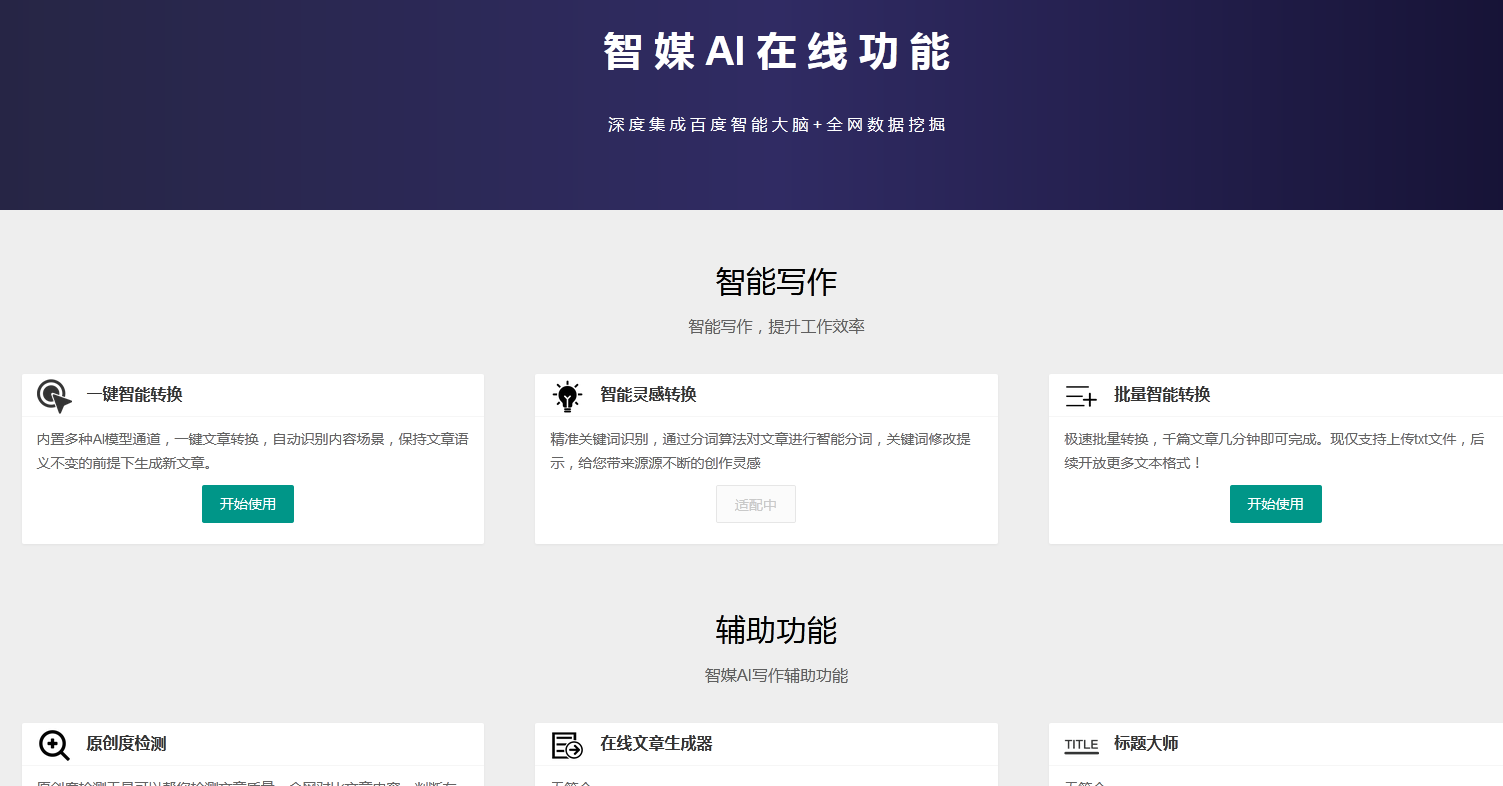Click the cursor icon beside 一键智能转换

[x=54, y=396]
